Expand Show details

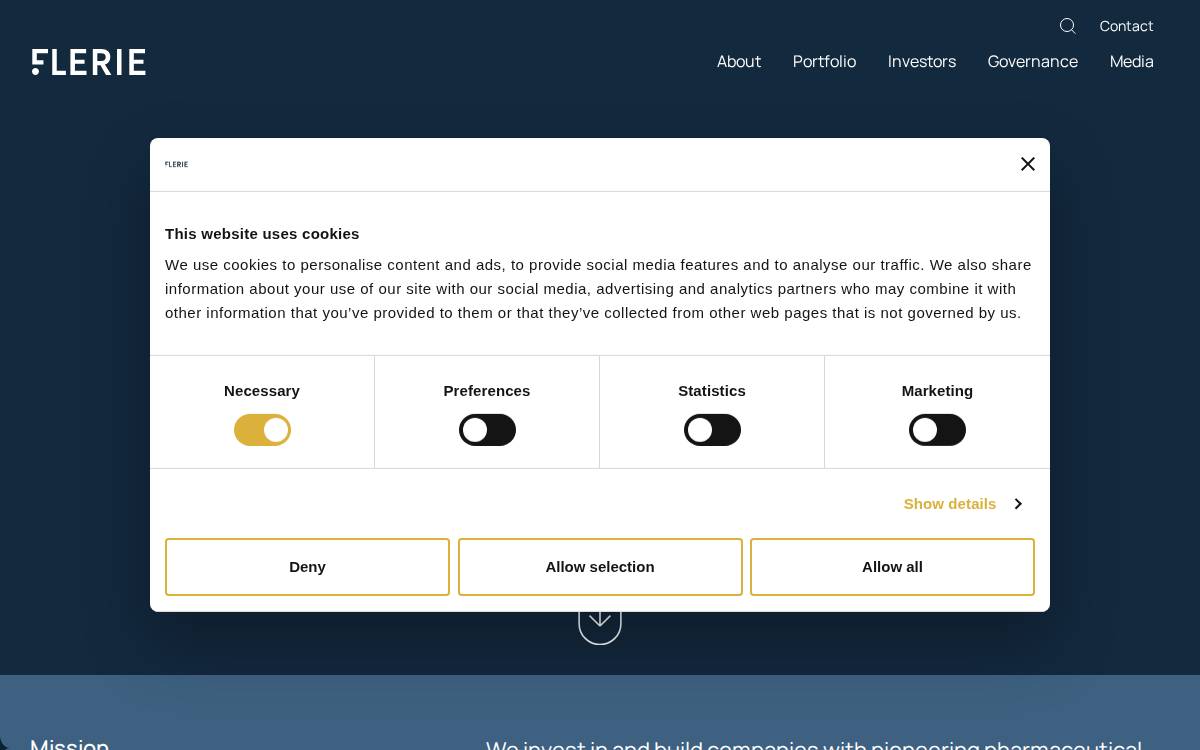point(962,503)
